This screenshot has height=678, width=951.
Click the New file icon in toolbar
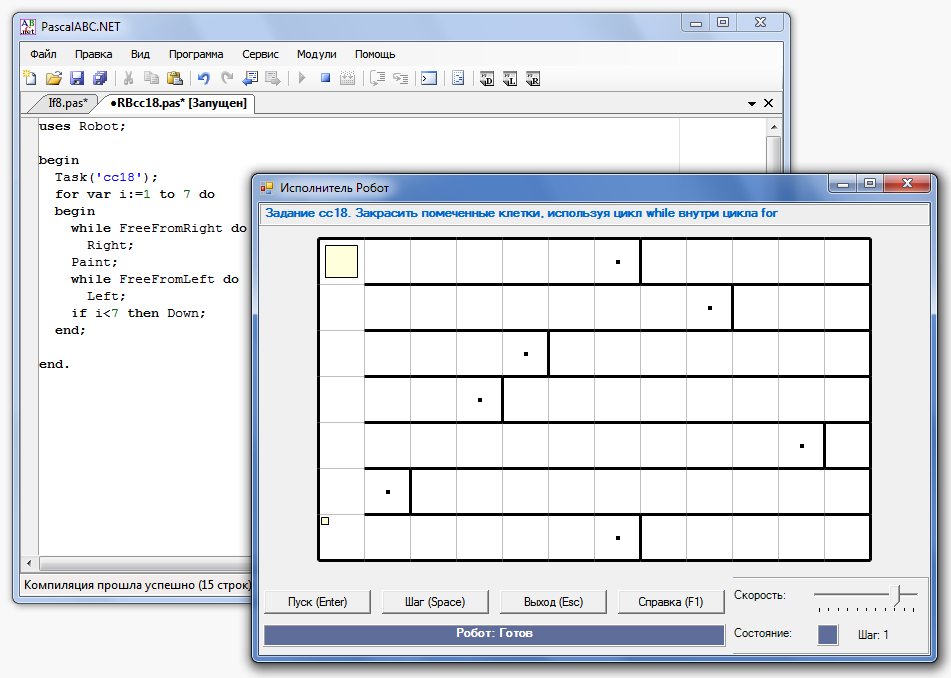click(30, 78)
